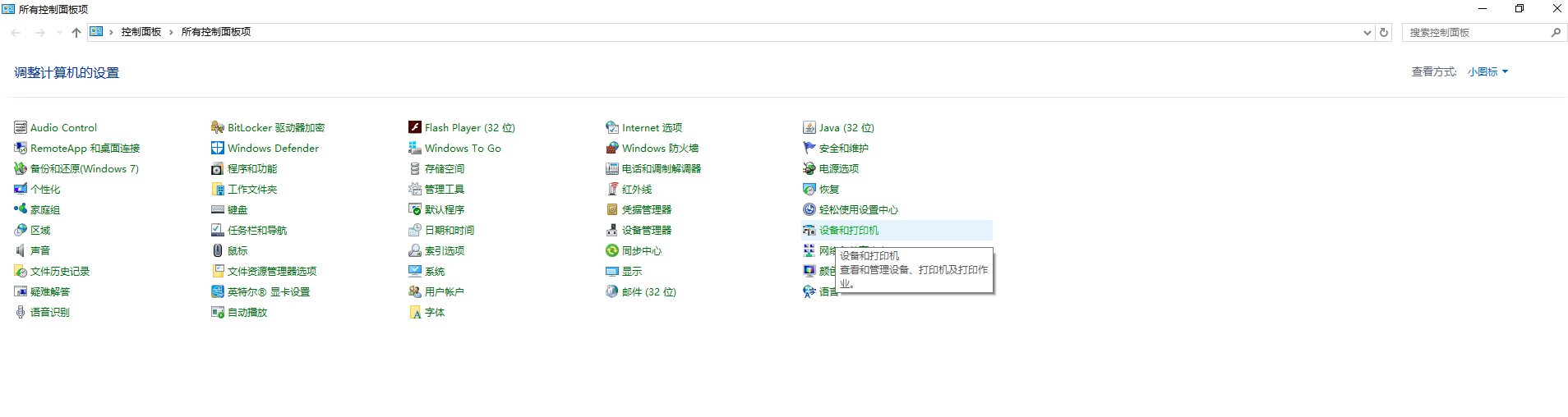
Task: Open the 声音 speaker icon
Action: [21, 250]
